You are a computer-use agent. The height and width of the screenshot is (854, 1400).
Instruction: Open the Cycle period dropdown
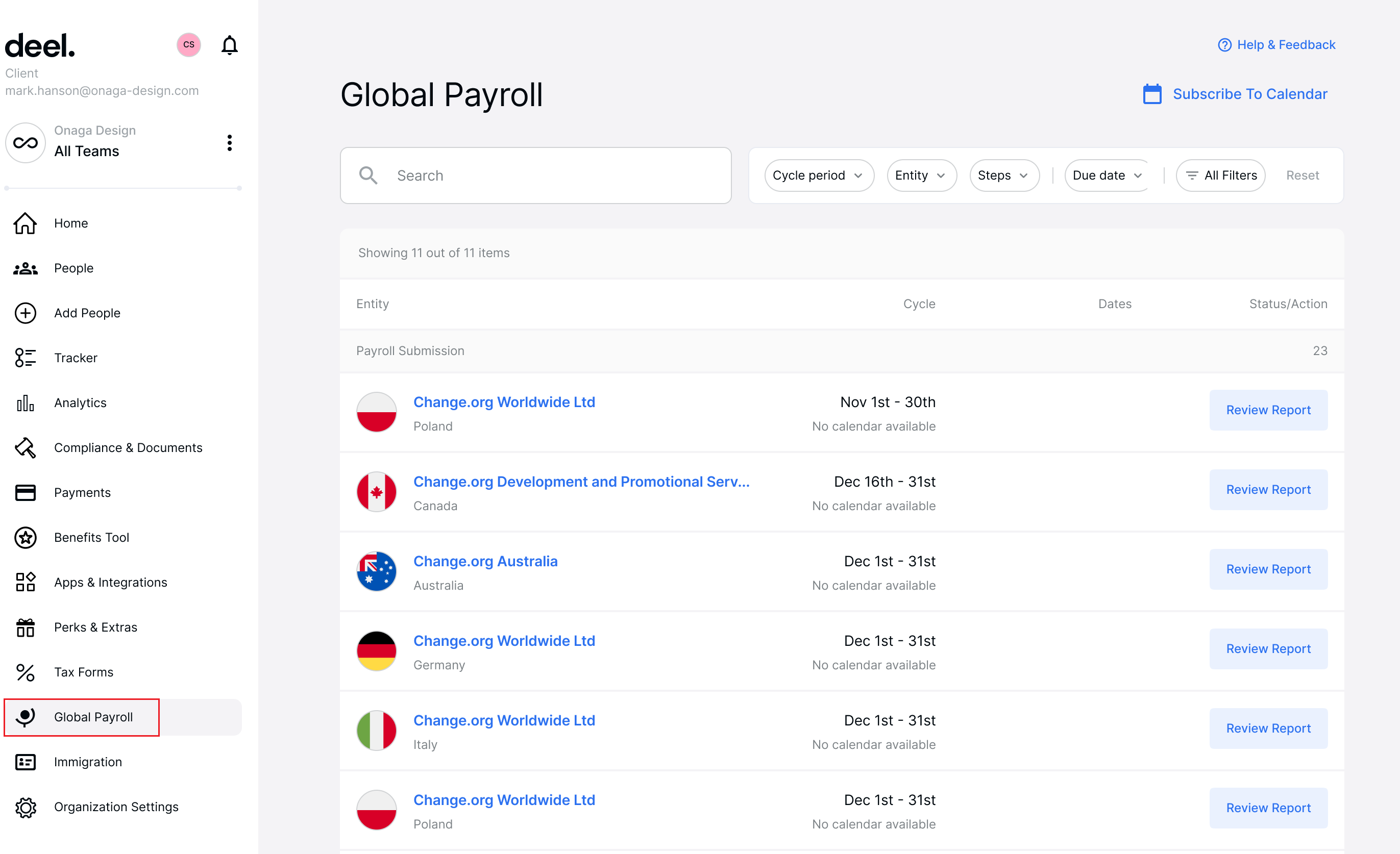pyautogui.click(x=819, y=175)
